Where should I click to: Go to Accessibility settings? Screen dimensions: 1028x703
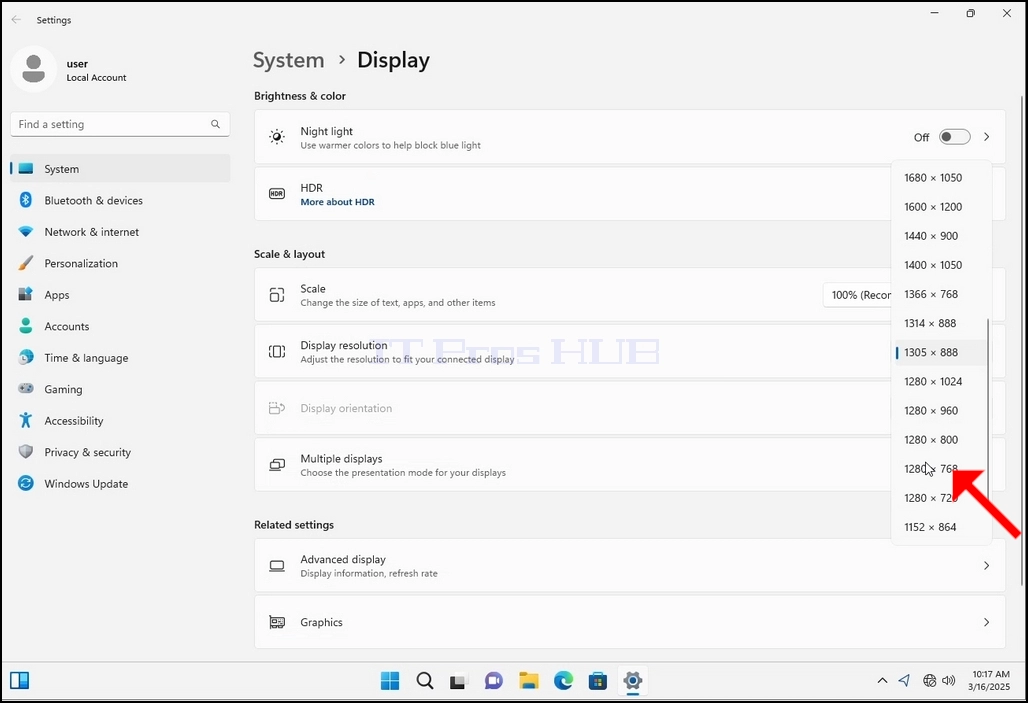point(120,421)
